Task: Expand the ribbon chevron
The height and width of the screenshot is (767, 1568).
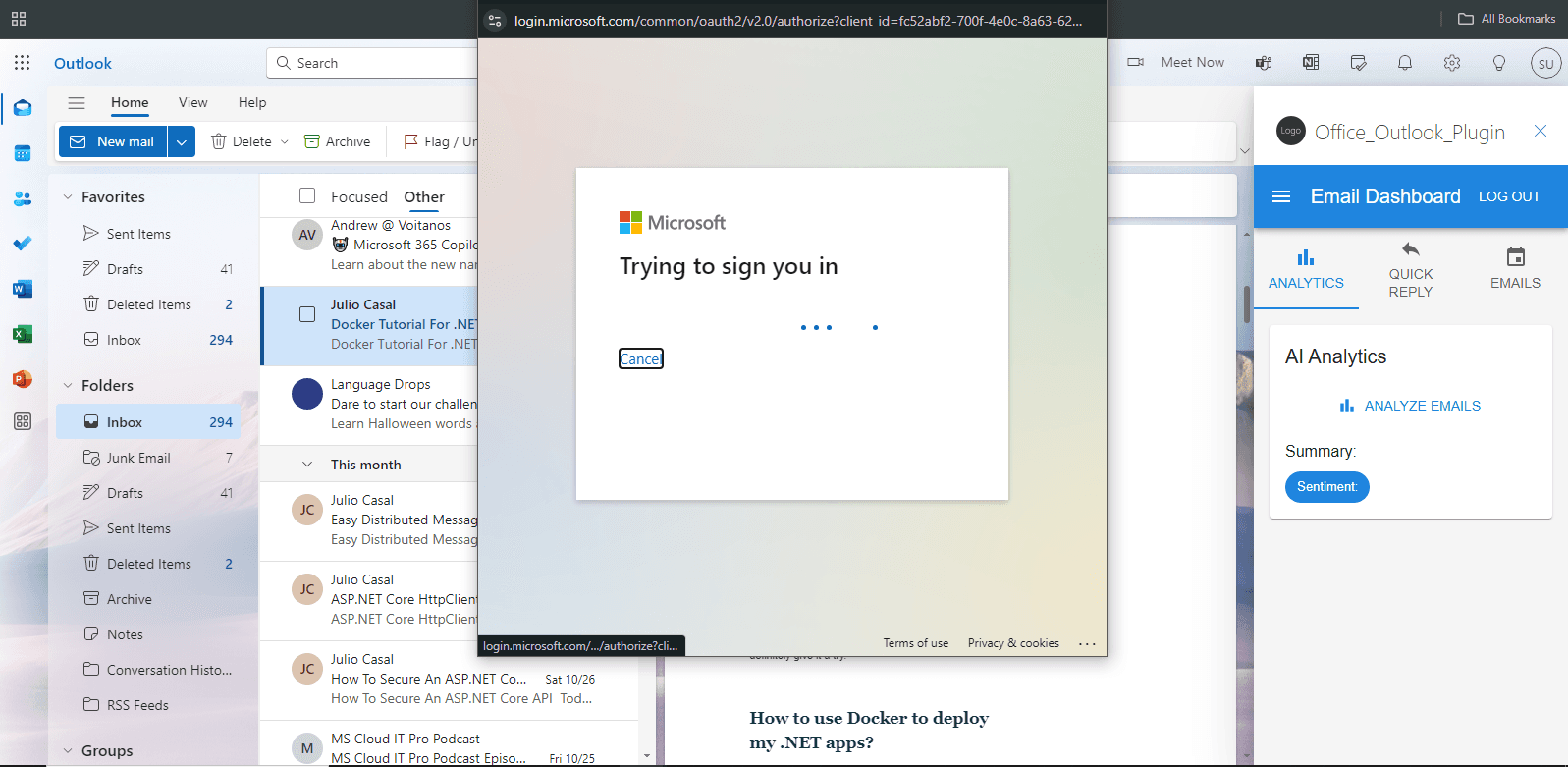Action: (1245, 150)
